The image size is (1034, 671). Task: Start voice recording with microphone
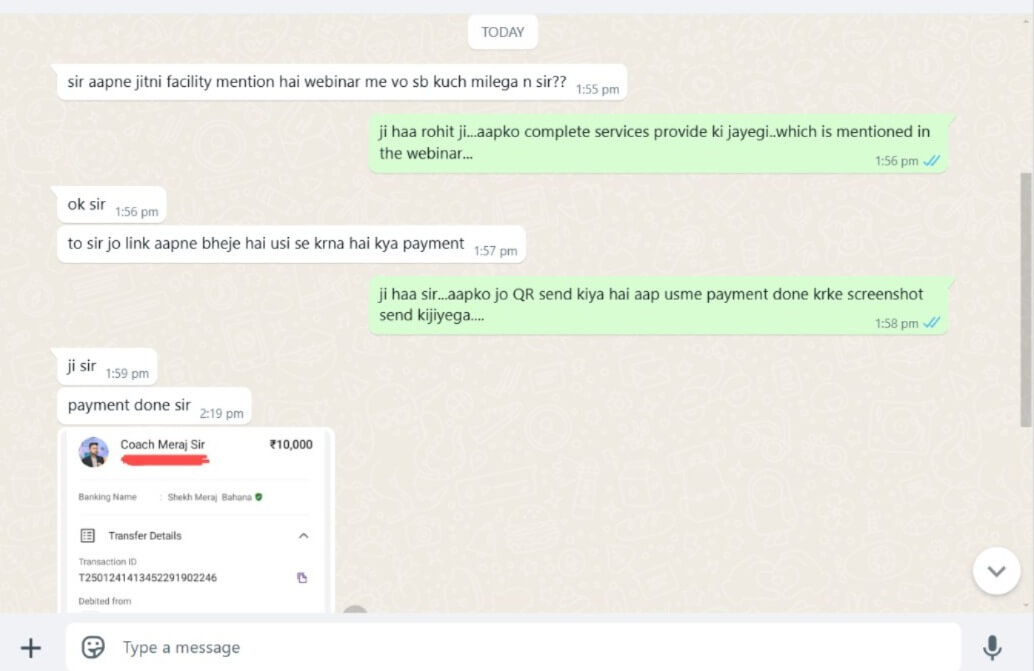coord(992,648)
